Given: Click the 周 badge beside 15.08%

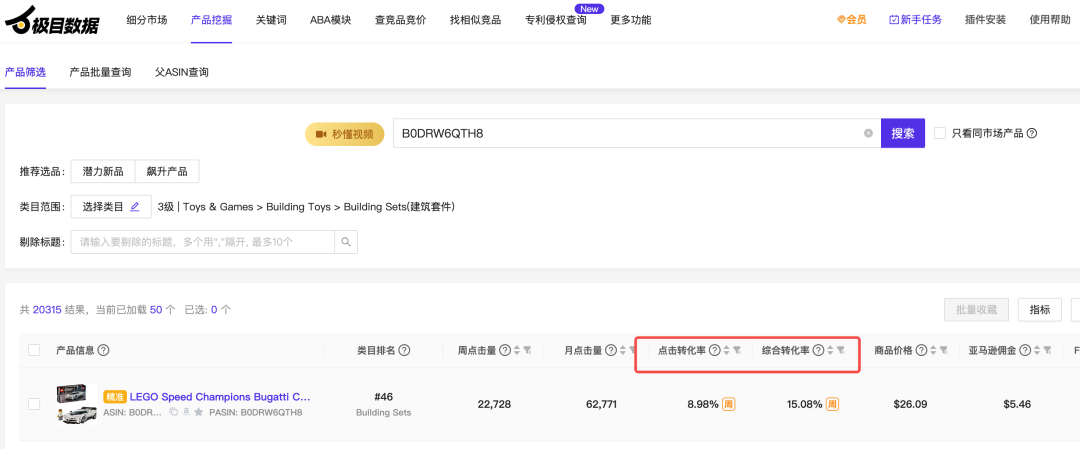Looking at the screenshot, I should (832, 404).
